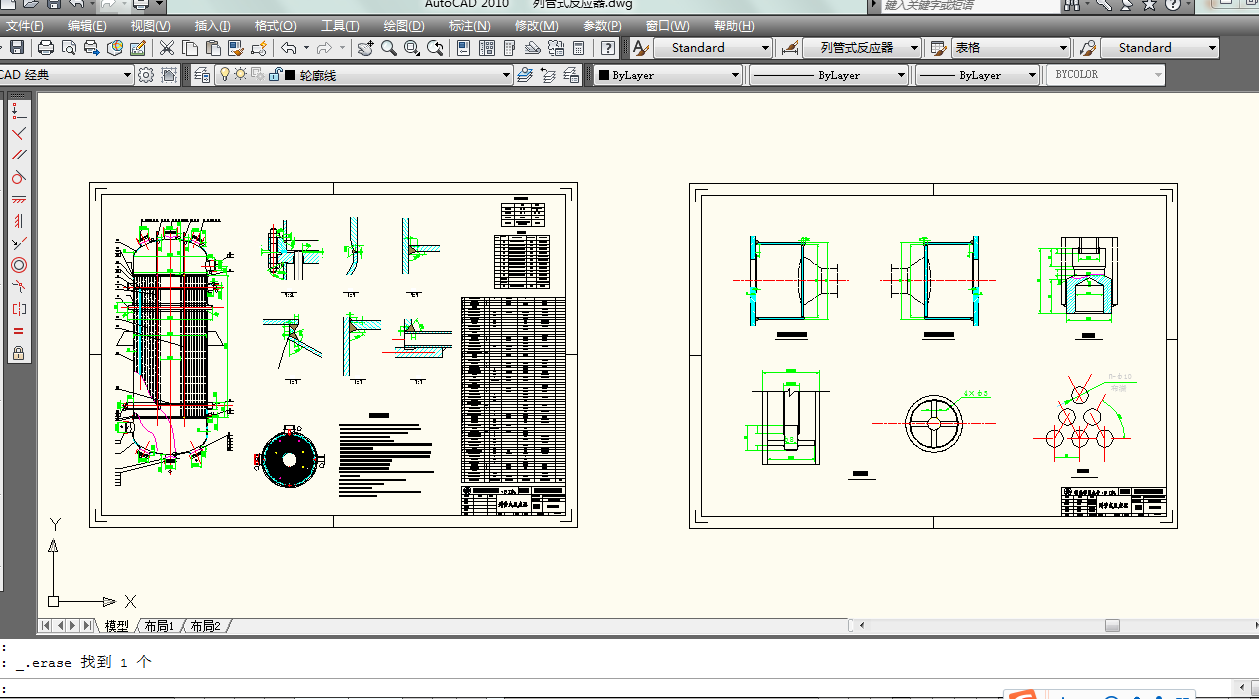Open table style 表格 dropdown
1259x699 pixels.
[x=1011, y=47]
